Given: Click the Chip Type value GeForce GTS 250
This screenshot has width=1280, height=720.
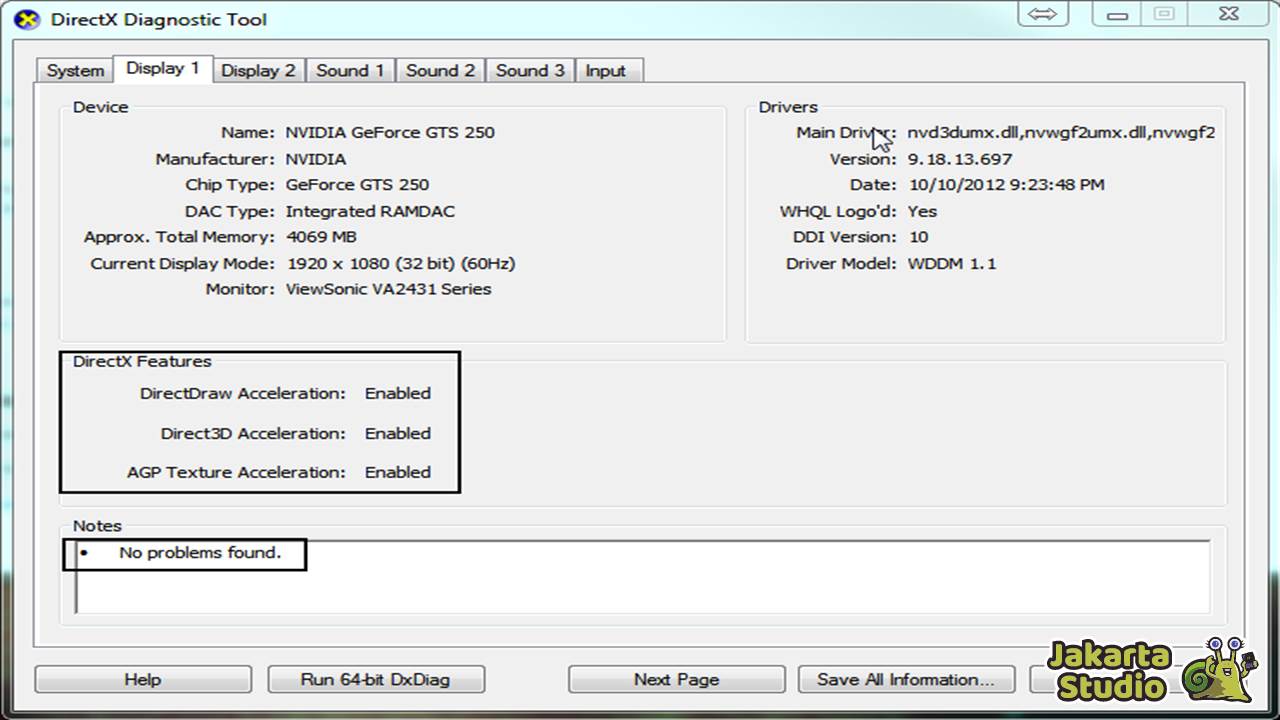Looking at the screenshot, I should 357,185.
